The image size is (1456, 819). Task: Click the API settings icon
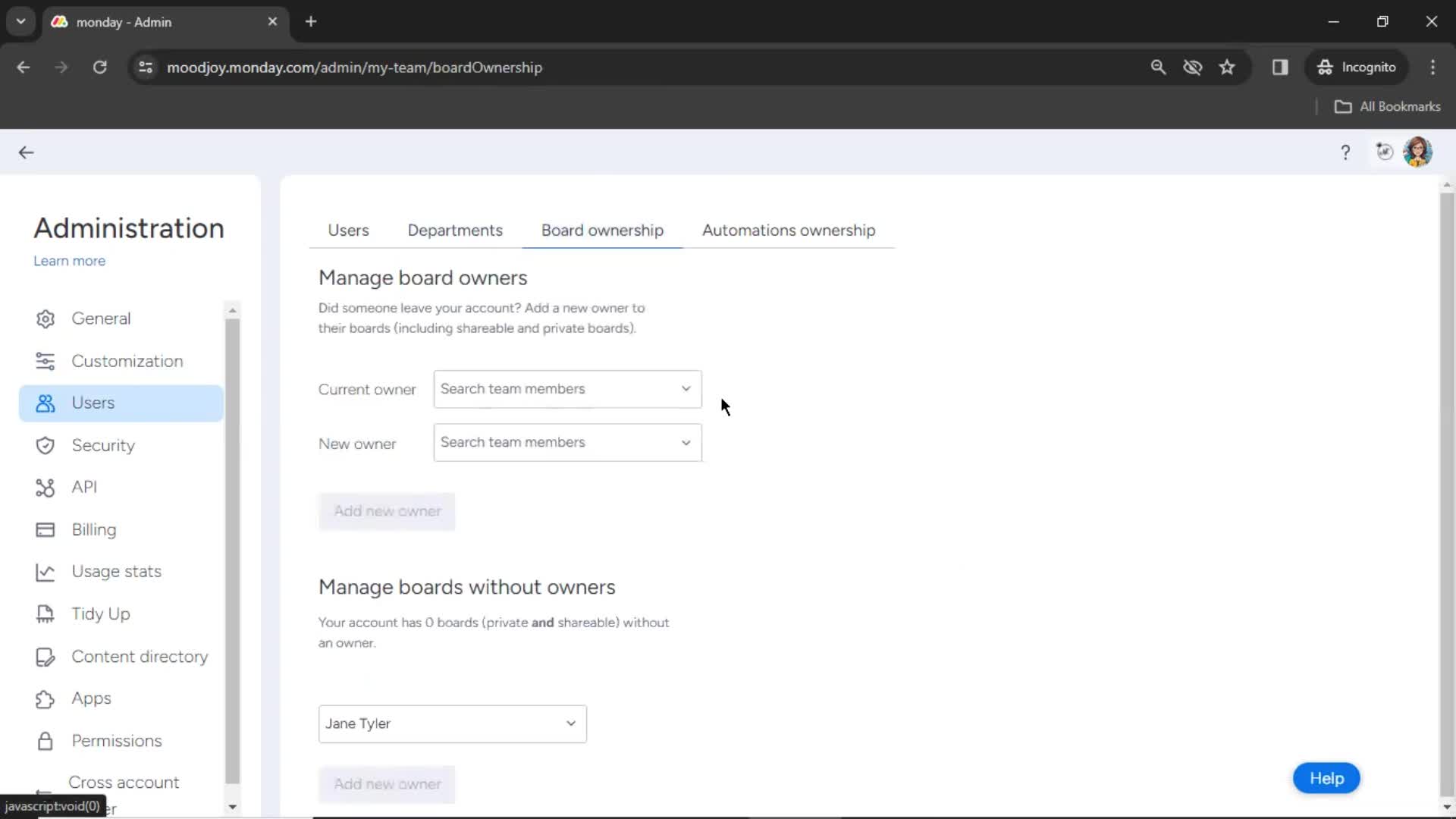click(x=44, y=487)
